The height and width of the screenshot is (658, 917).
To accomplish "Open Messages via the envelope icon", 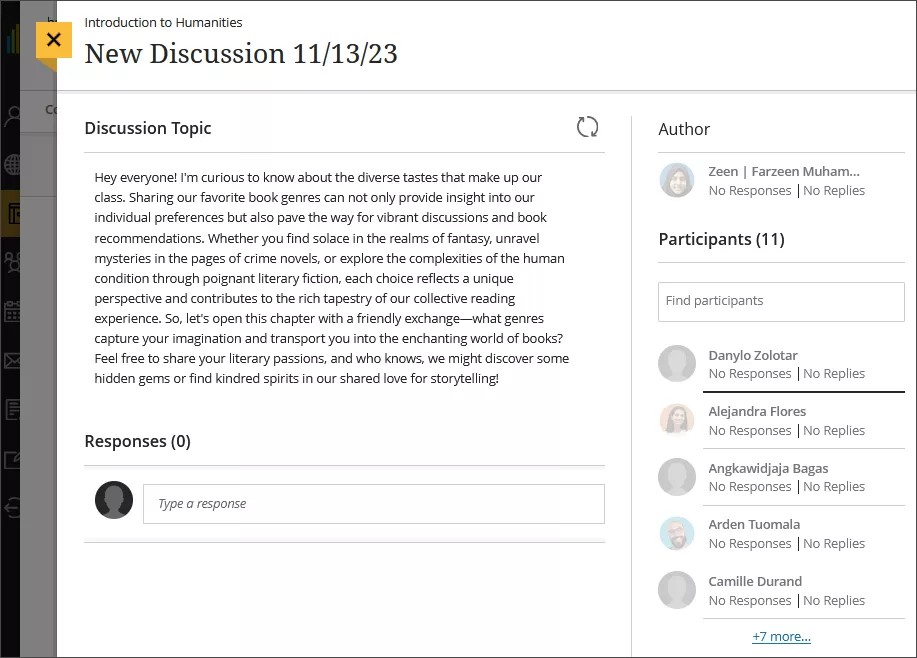I will pyautogui.click(x=12, y=359).
